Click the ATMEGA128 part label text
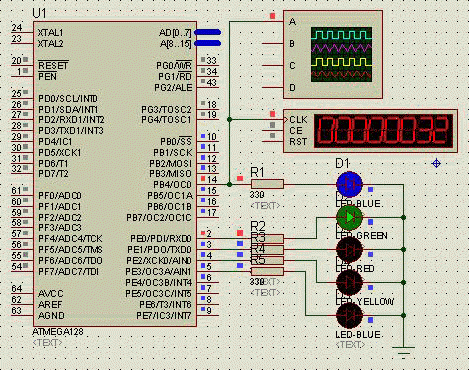 (58, 332)
